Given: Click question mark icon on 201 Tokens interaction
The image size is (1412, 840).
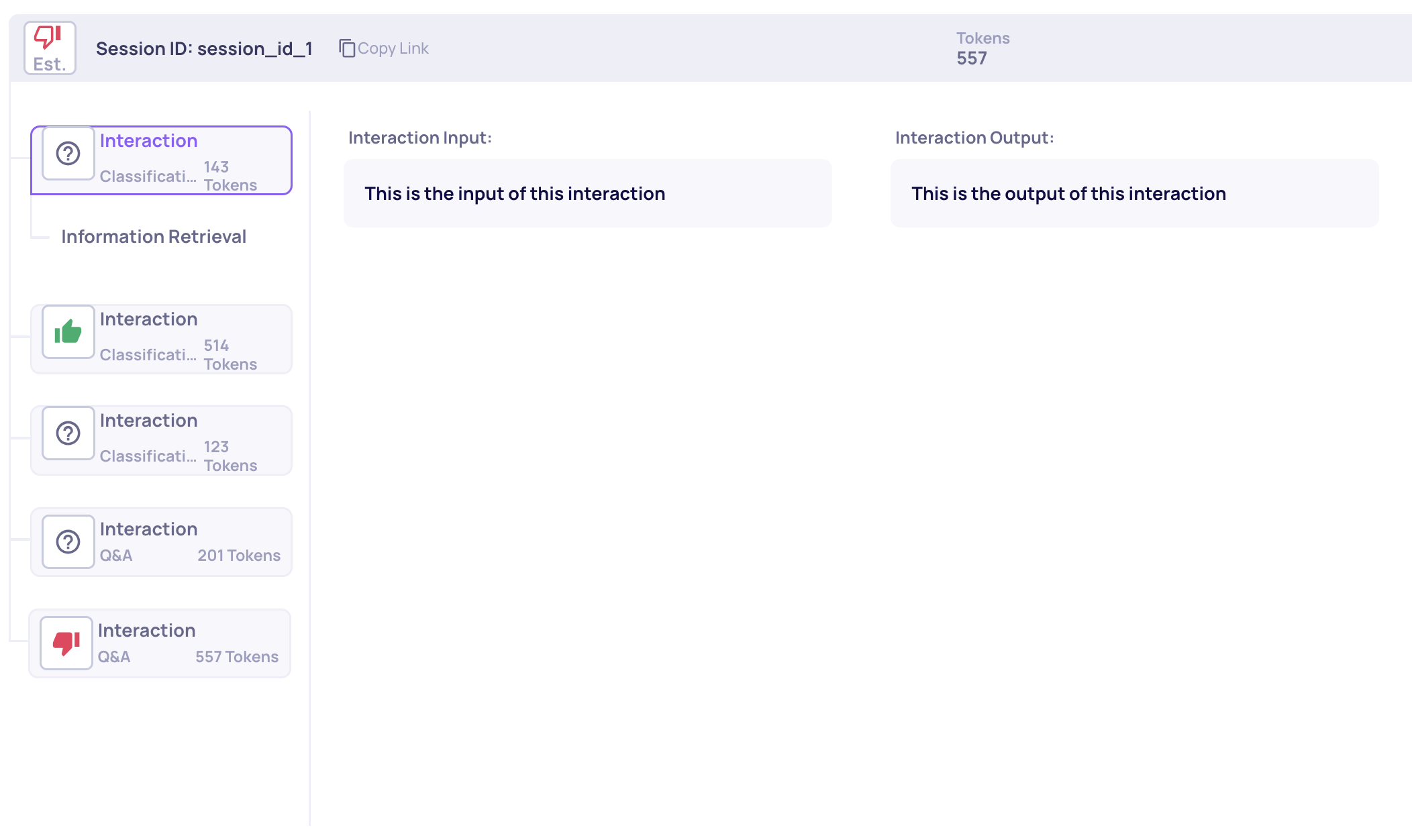Looking at the screenshot, I should click(68, 542).
